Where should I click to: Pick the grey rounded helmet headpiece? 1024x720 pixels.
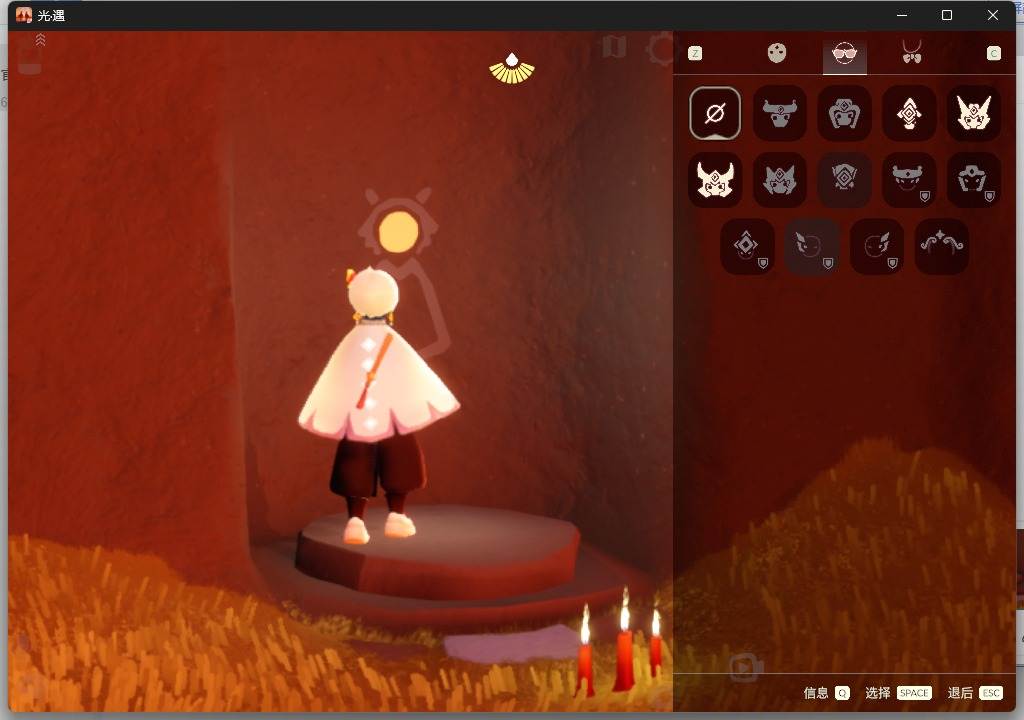click(844, 113)
